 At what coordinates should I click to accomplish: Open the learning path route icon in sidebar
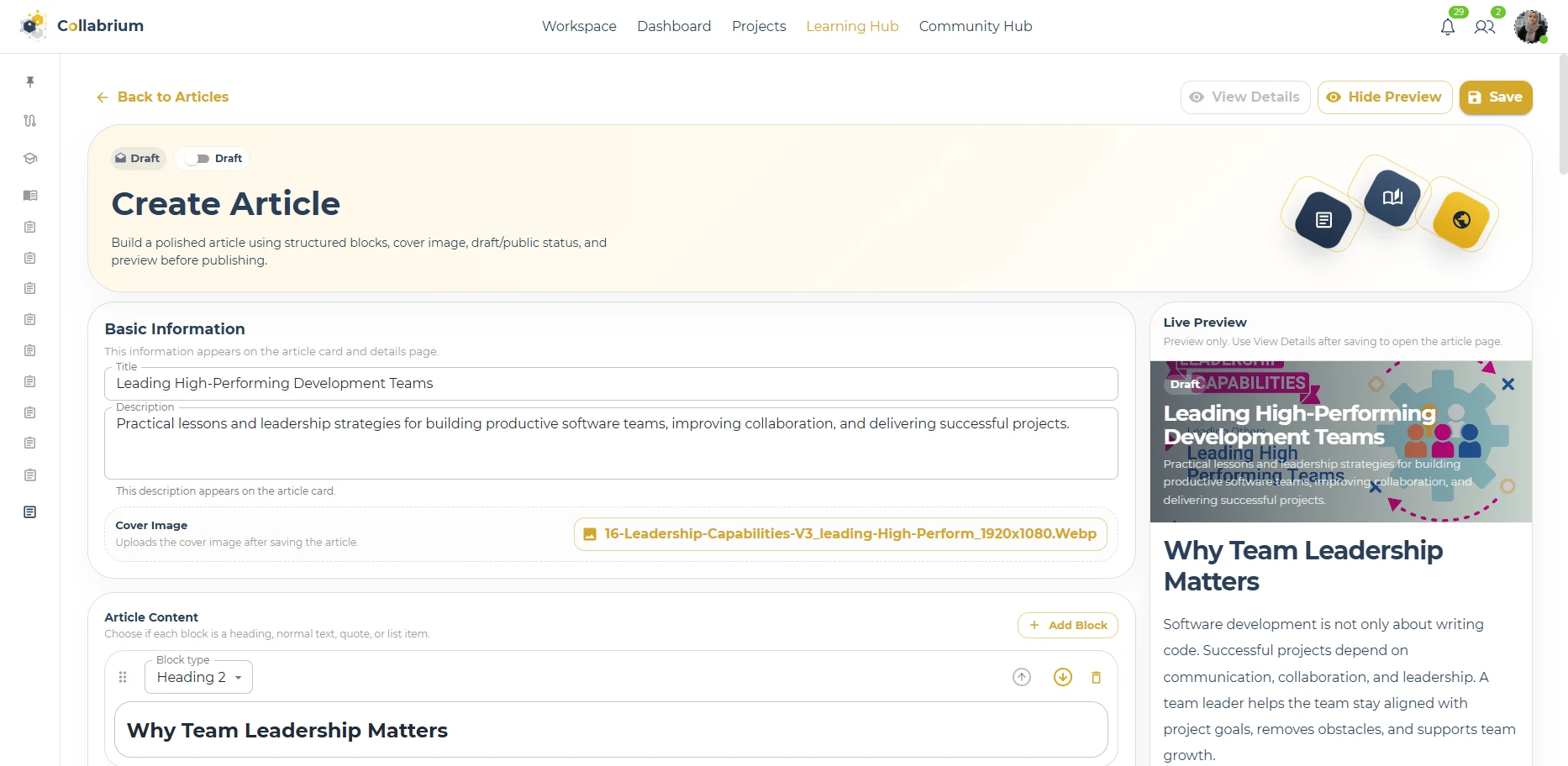click(x=30, y=120)
